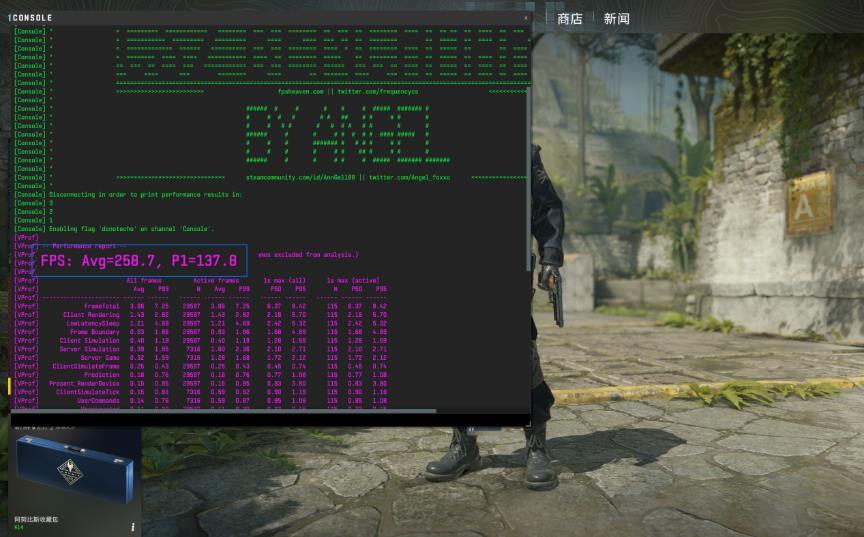Image resolution: width=864 pixels, height=537 pixels.
Task: Open the 新闻 tab
Action: (x=616, y=19)
